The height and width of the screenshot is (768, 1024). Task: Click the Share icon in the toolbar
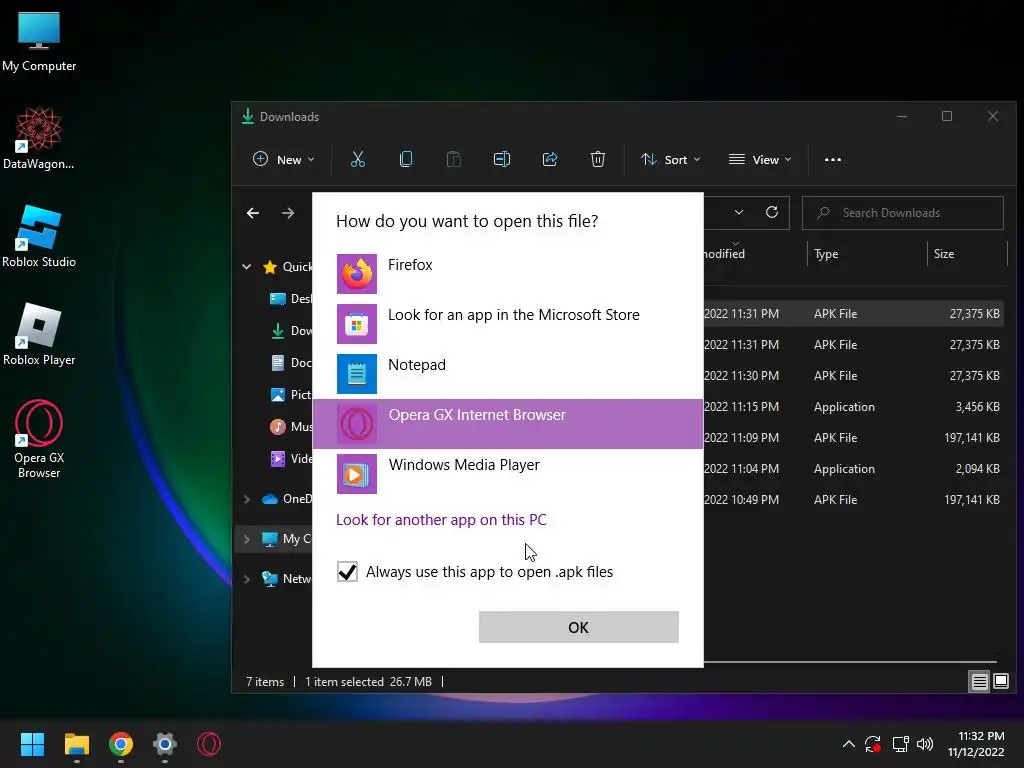point(550,159)
